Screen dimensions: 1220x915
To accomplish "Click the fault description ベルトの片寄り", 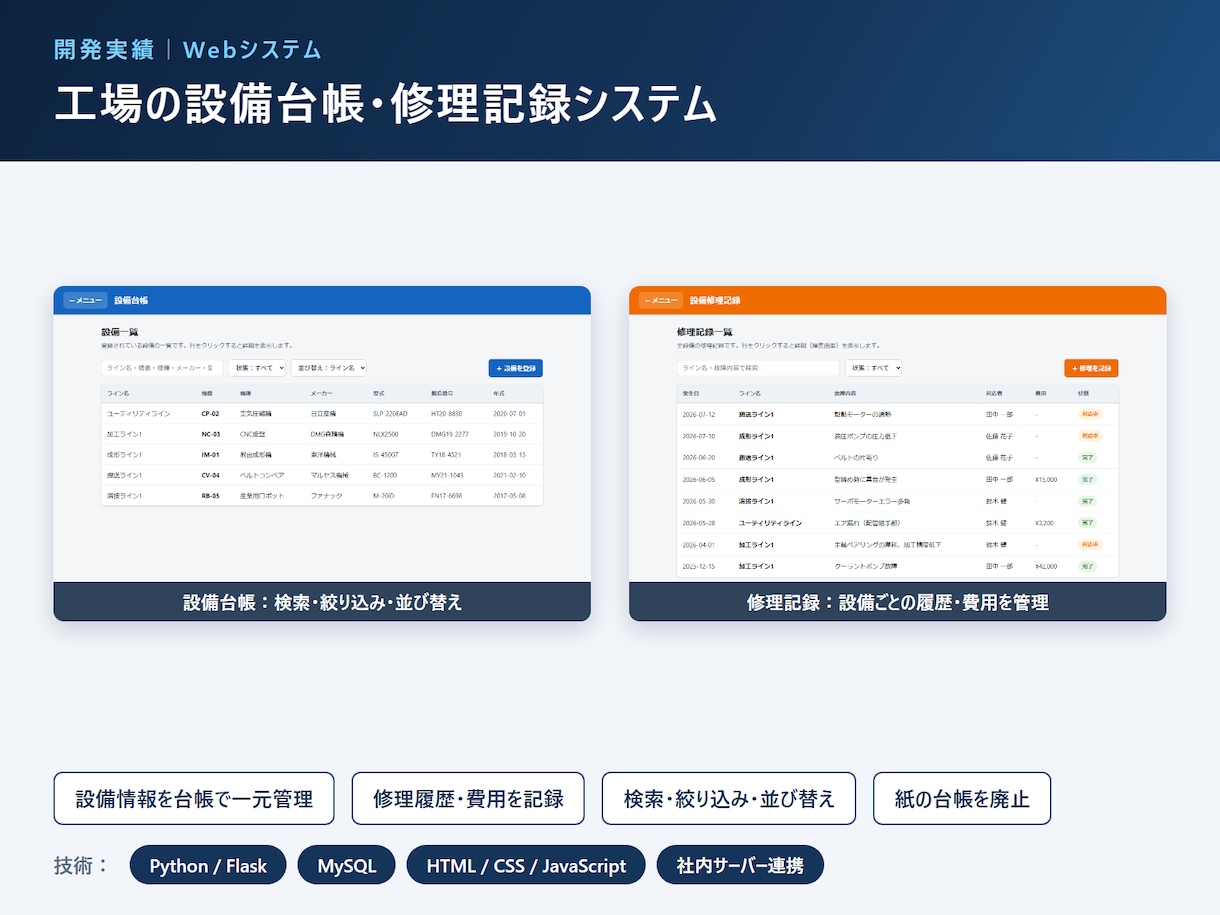I will 857,457.
